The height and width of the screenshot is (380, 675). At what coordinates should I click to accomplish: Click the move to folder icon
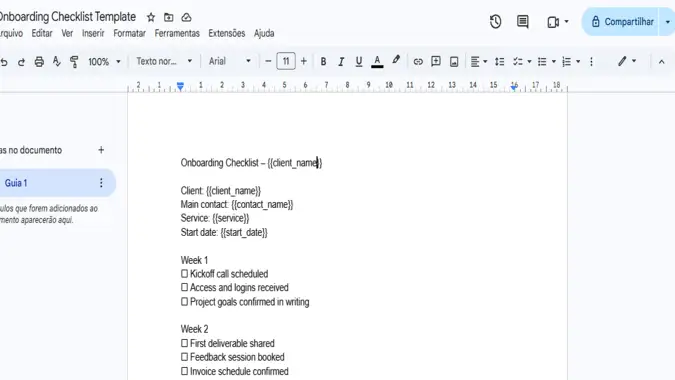(169, 17)
